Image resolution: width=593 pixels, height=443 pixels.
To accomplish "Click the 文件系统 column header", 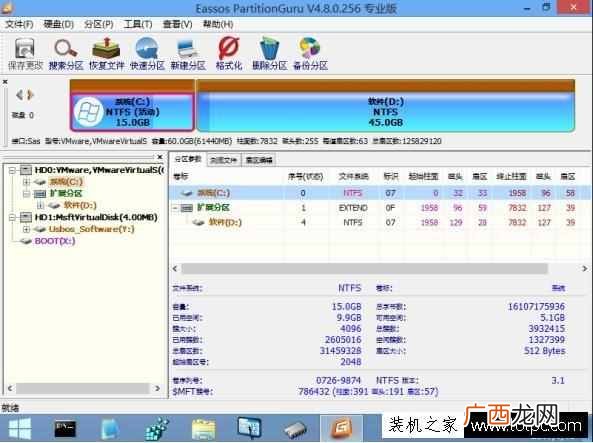I will click(353, 177).
